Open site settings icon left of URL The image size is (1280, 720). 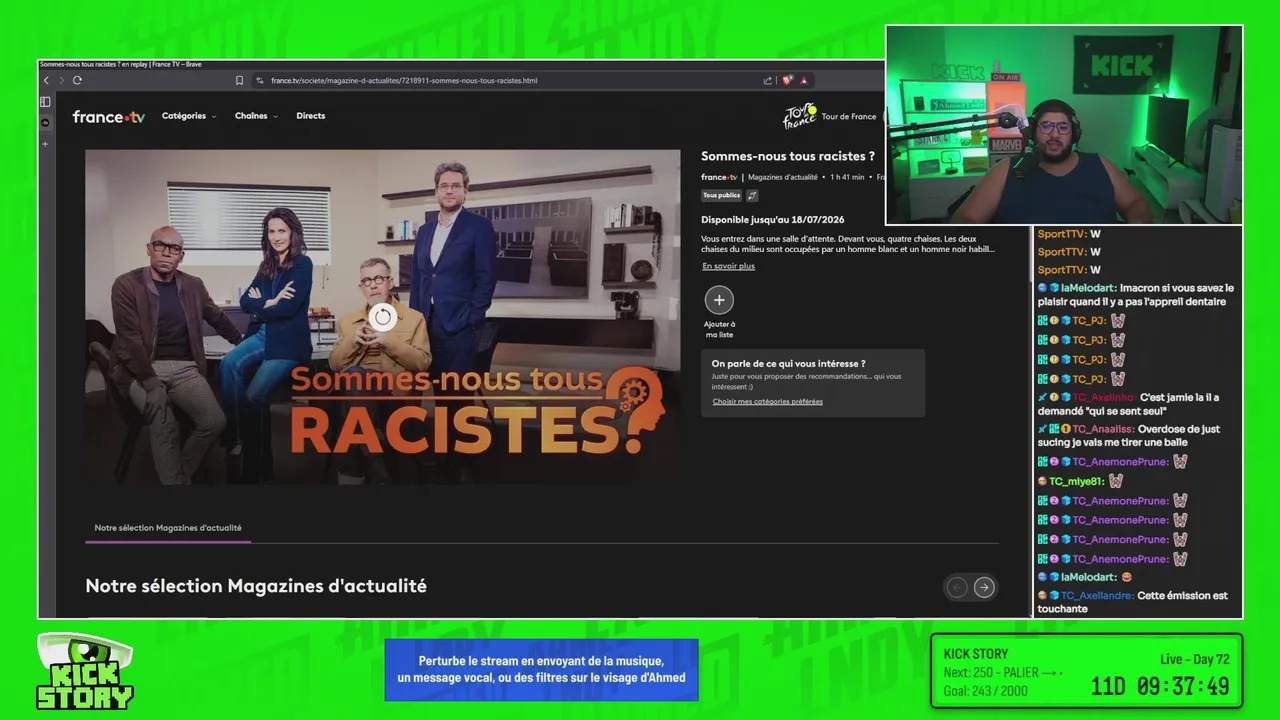click(x=260, y=80)
